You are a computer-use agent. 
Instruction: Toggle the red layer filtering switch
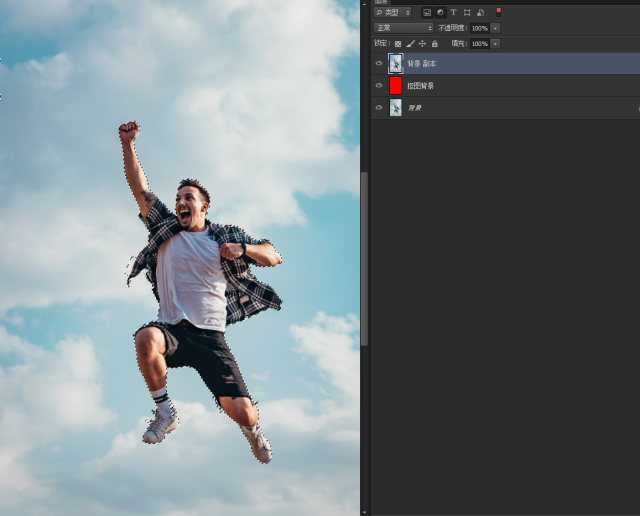pyautogui.click(x=498, y=12)
